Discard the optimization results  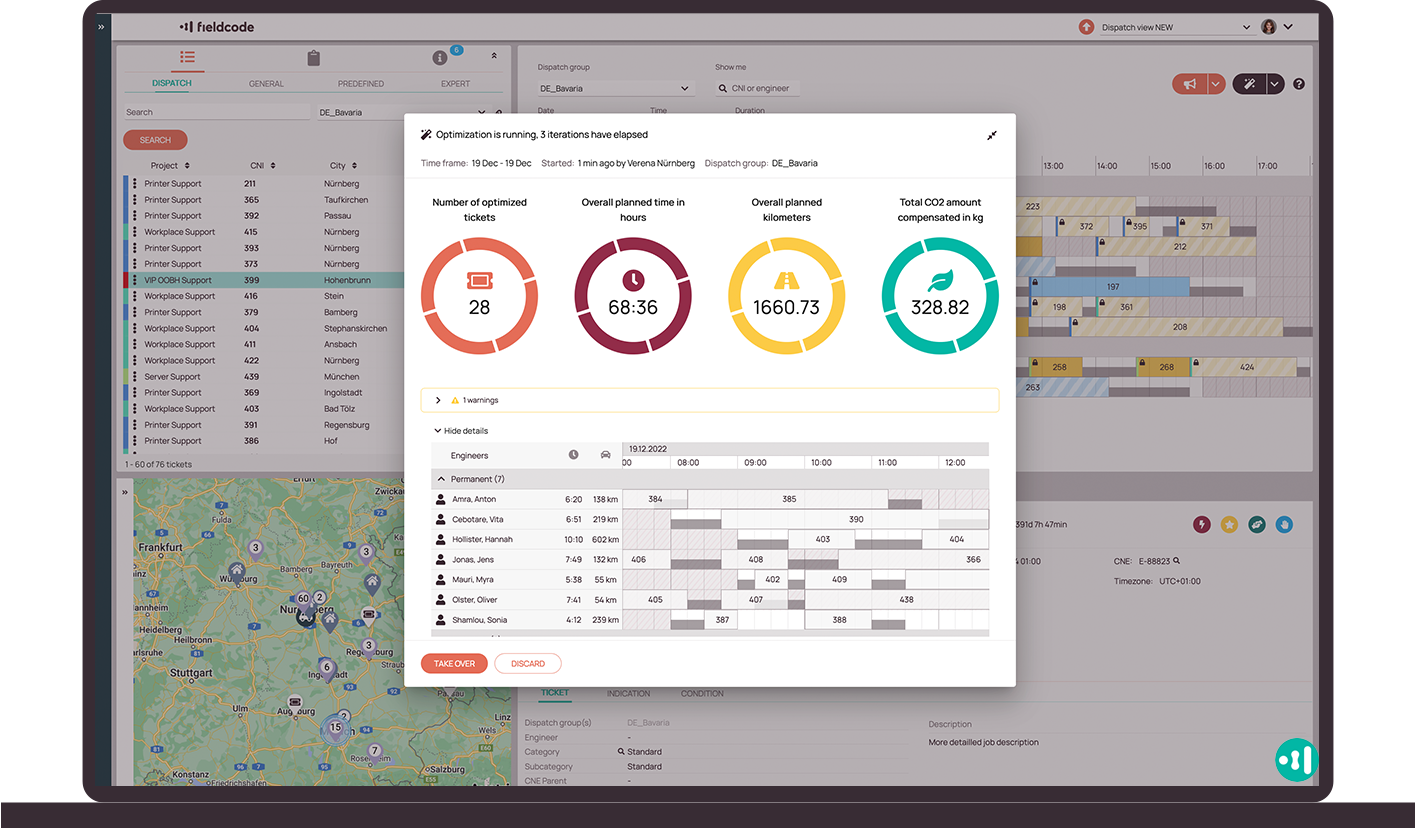(x=528, y=663)
